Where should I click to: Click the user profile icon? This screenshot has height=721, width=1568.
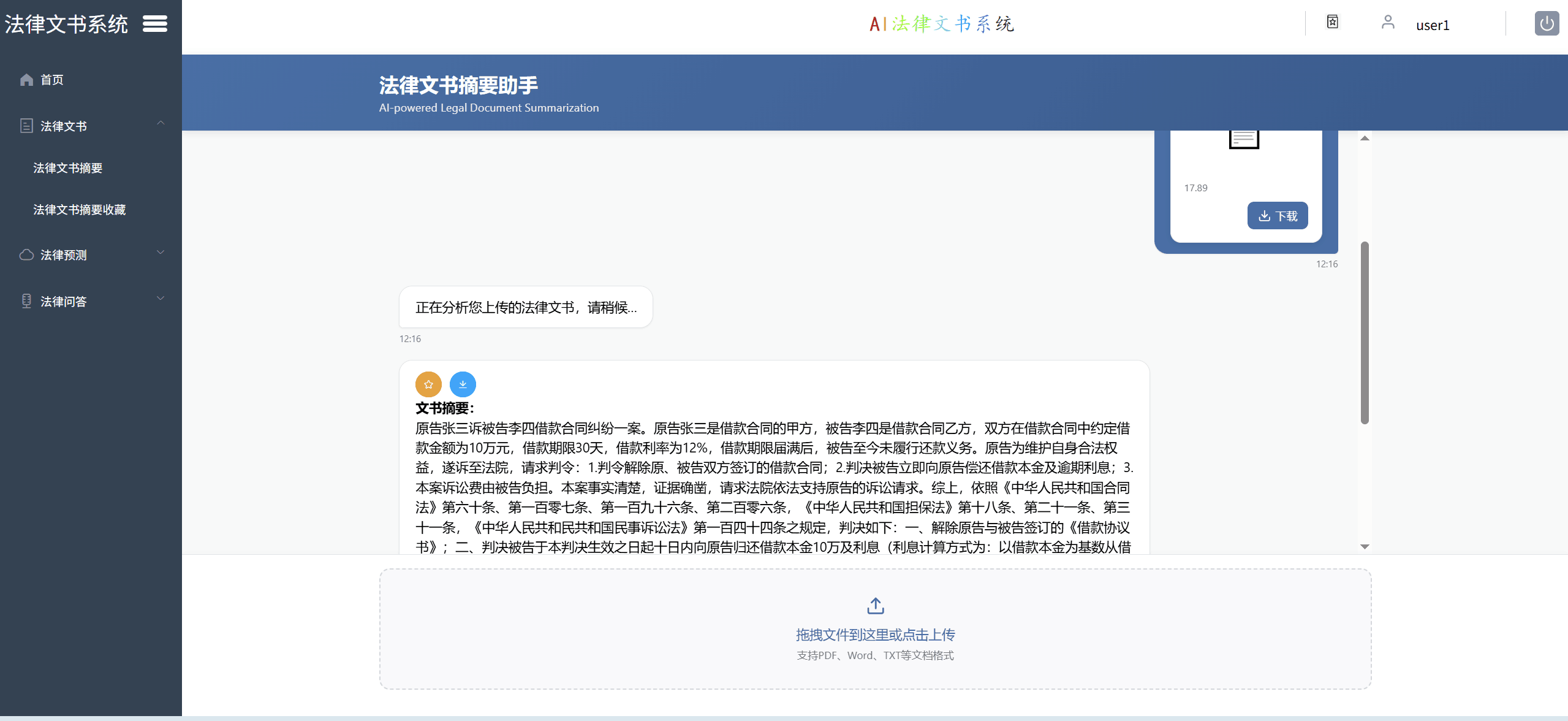pyautogui.click(x=1388, y=23)
